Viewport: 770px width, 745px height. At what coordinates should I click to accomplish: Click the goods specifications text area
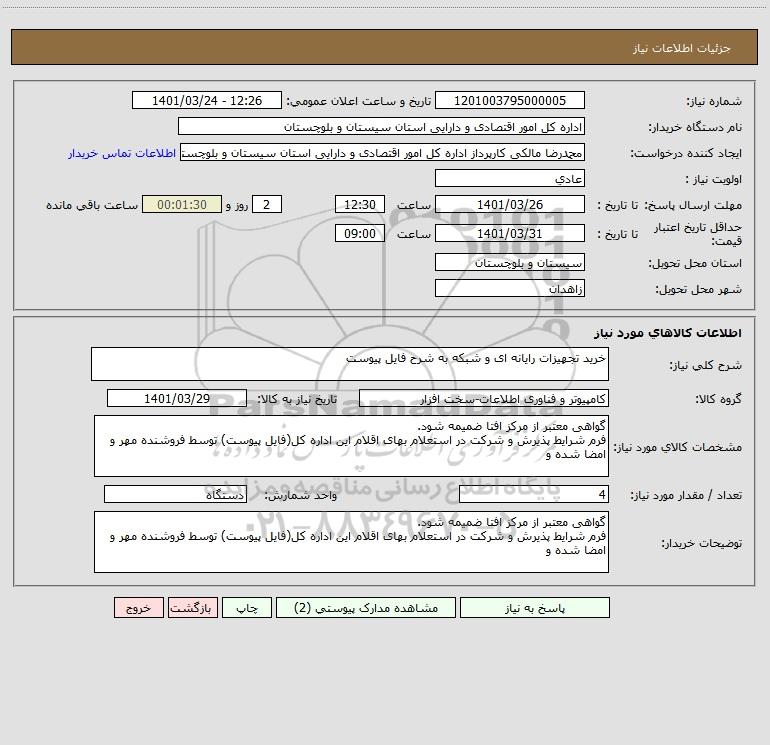coord(351,446)
